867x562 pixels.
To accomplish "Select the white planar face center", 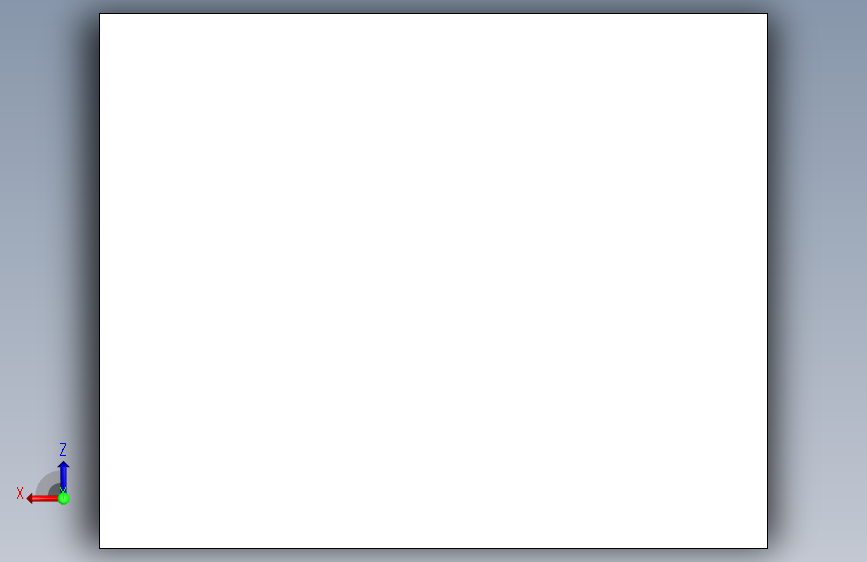I will click(x=434, y=281).
